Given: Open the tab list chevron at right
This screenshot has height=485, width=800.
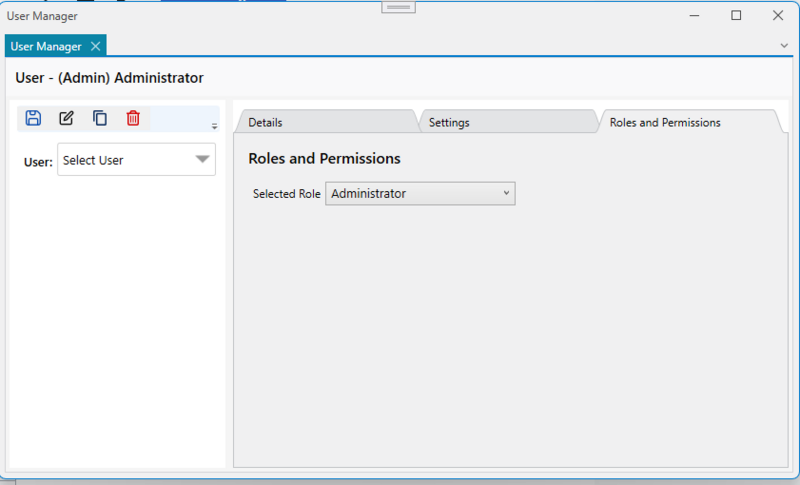Looking at the screenshot, I should coord(784,46).
